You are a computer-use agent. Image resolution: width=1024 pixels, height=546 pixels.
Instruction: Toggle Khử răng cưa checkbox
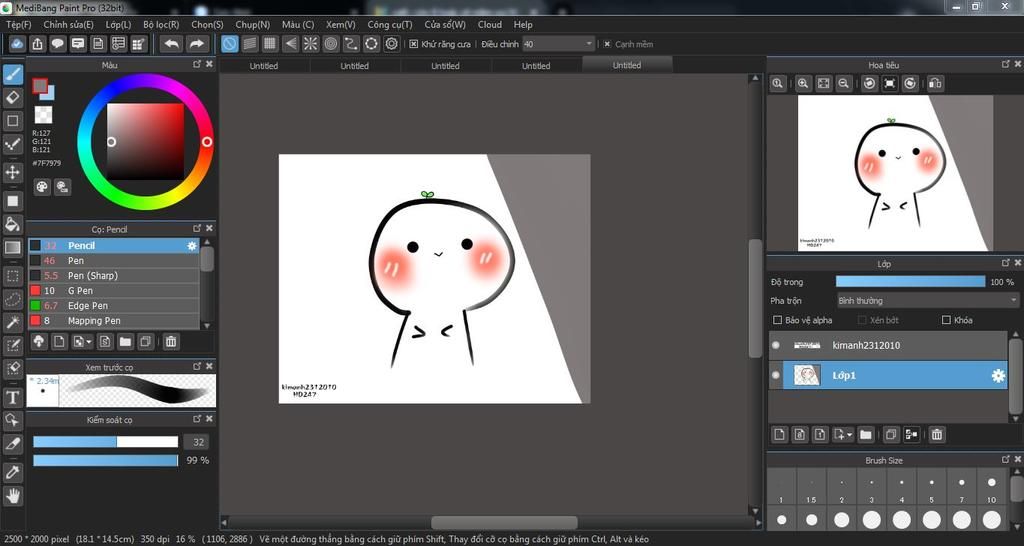click(413, 44)
